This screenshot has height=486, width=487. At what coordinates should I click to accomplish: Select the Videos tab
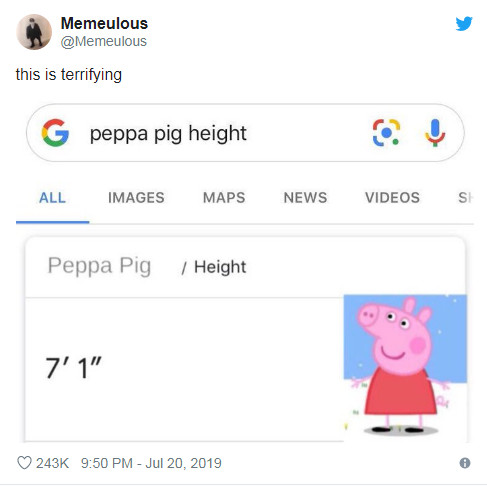pos(392,198)
